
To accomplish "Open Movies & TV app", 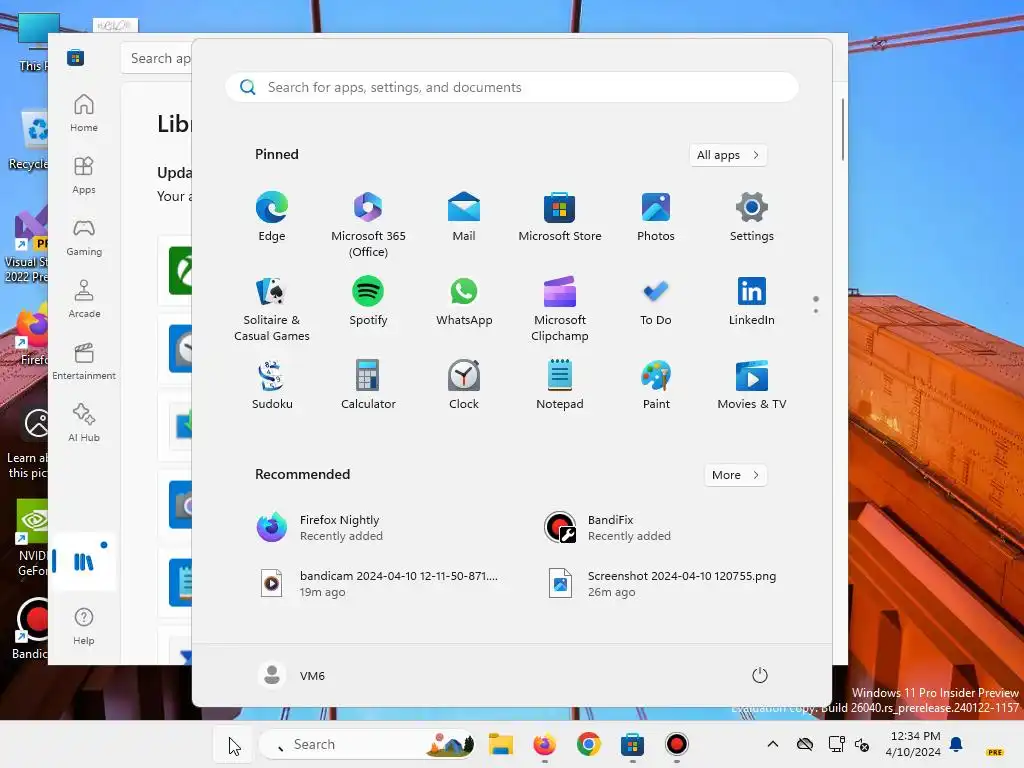I will (752, 385).
